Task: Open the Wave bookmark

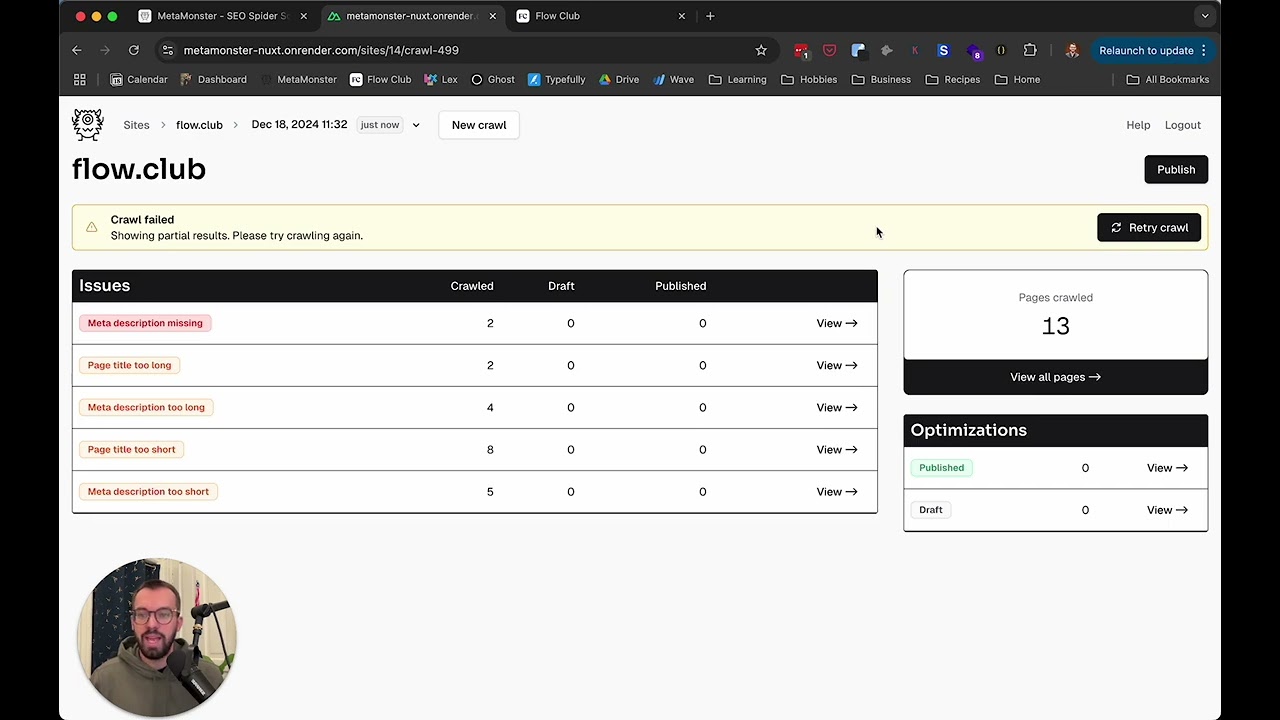Action: pos(673,79)
